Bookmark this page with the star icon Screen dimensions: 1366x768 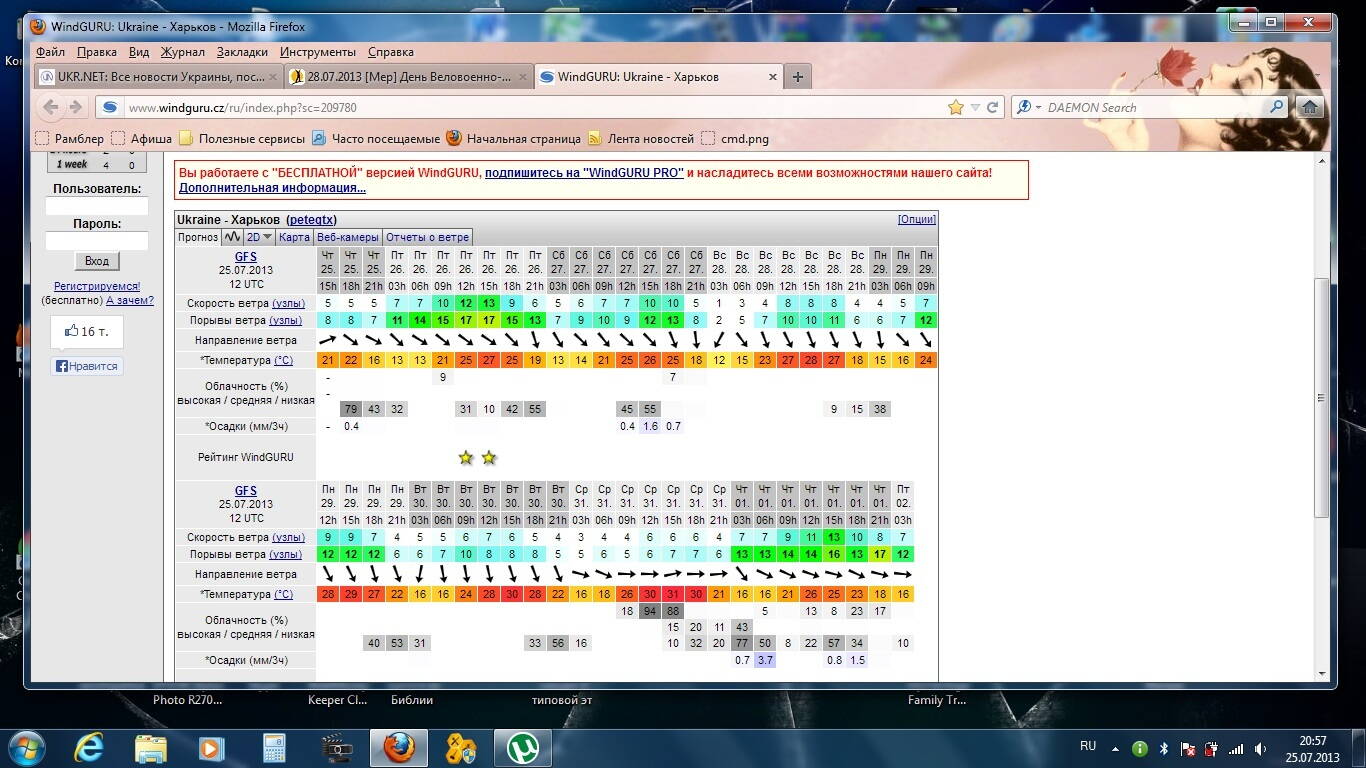pos(956,107)
